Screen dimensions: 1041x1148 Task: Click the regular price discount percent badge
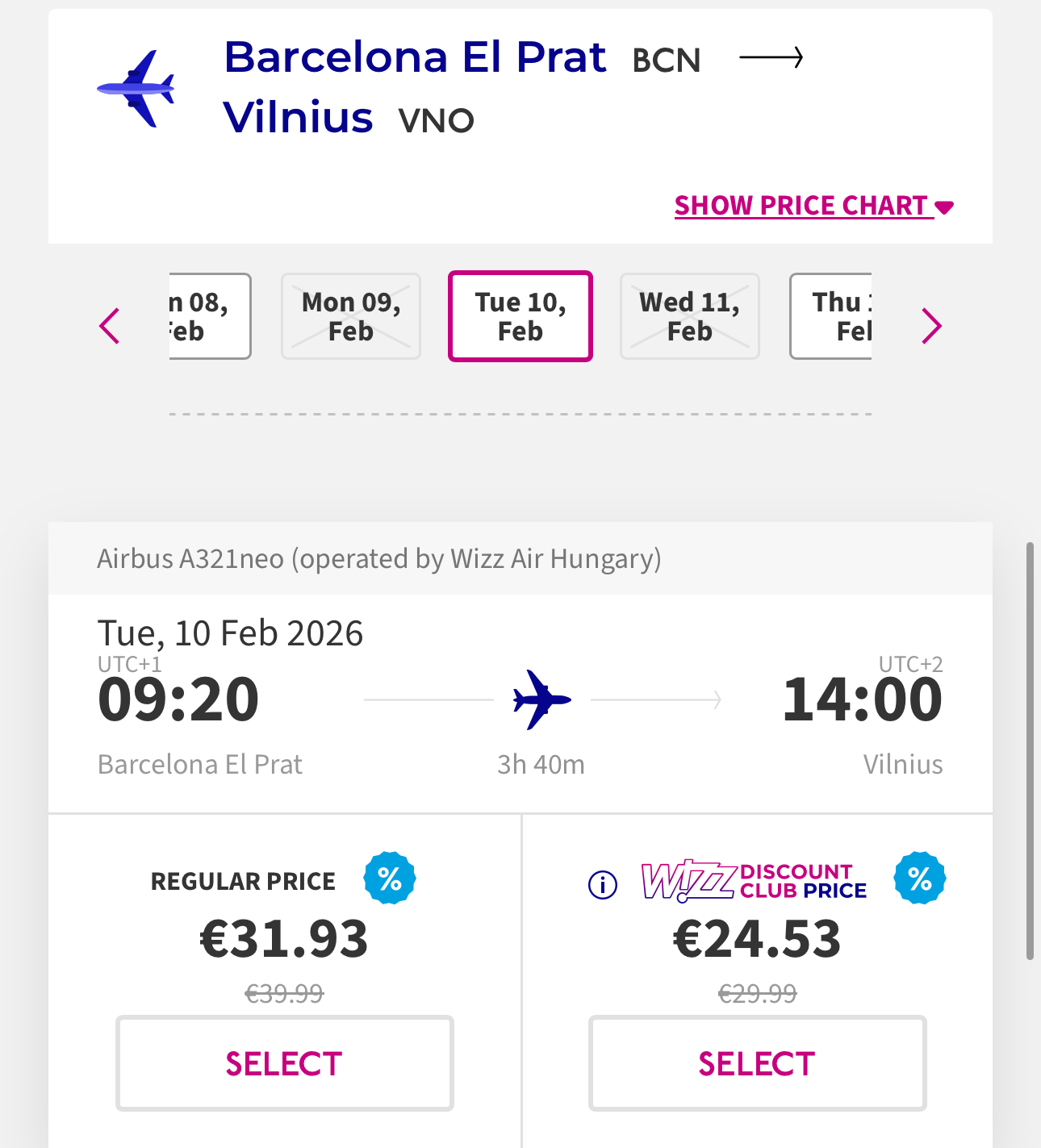pos(390,879)
